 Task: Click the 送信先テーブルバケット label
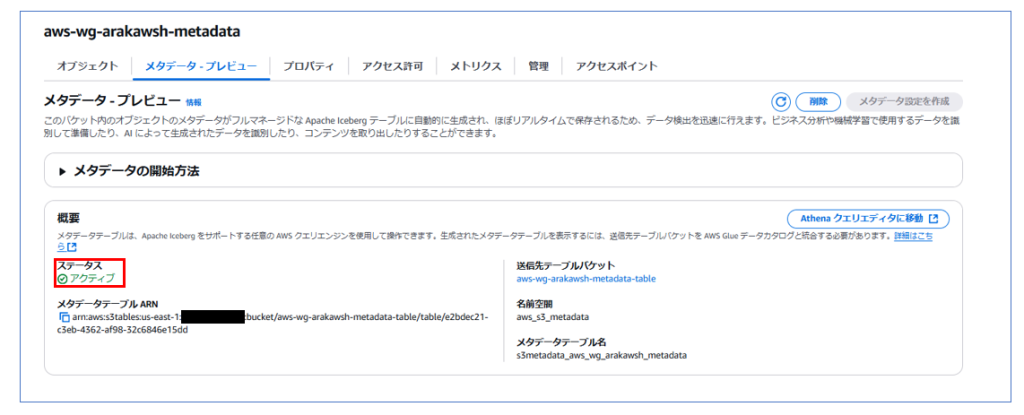point(566,265)
